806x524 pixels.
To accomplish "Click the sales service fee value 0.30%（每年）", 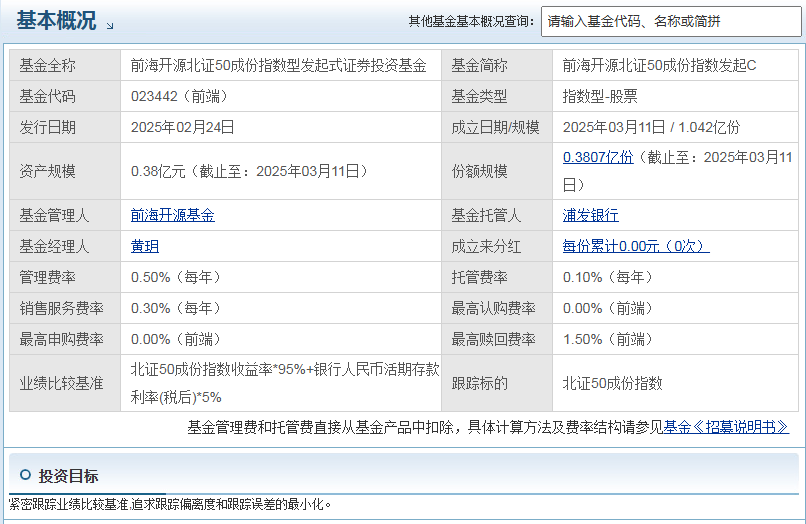I will (x=176, y=309).
